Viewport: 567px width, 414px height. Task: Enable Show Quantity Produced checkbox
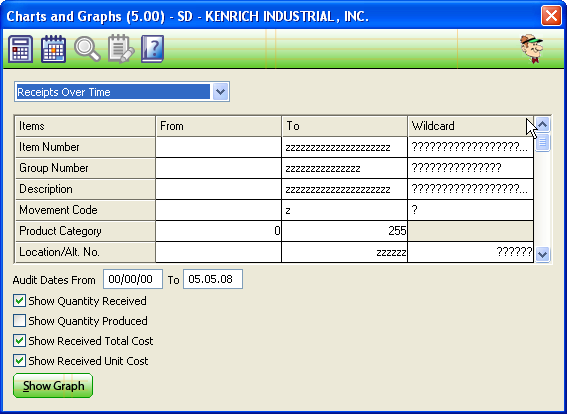click(19, 321)
